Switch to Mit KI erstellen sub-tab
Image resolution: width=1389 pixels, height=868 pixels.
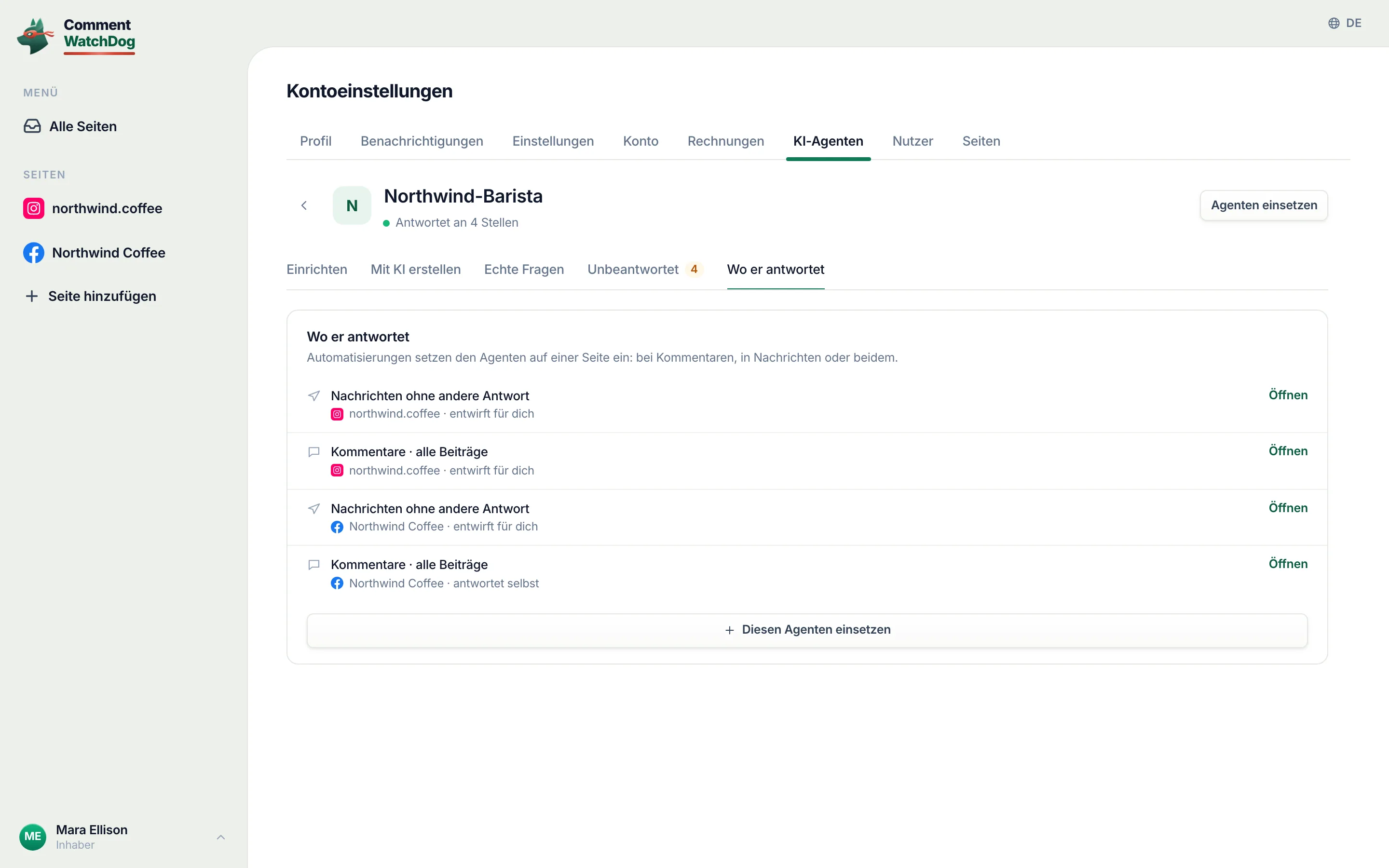(416, 269)
